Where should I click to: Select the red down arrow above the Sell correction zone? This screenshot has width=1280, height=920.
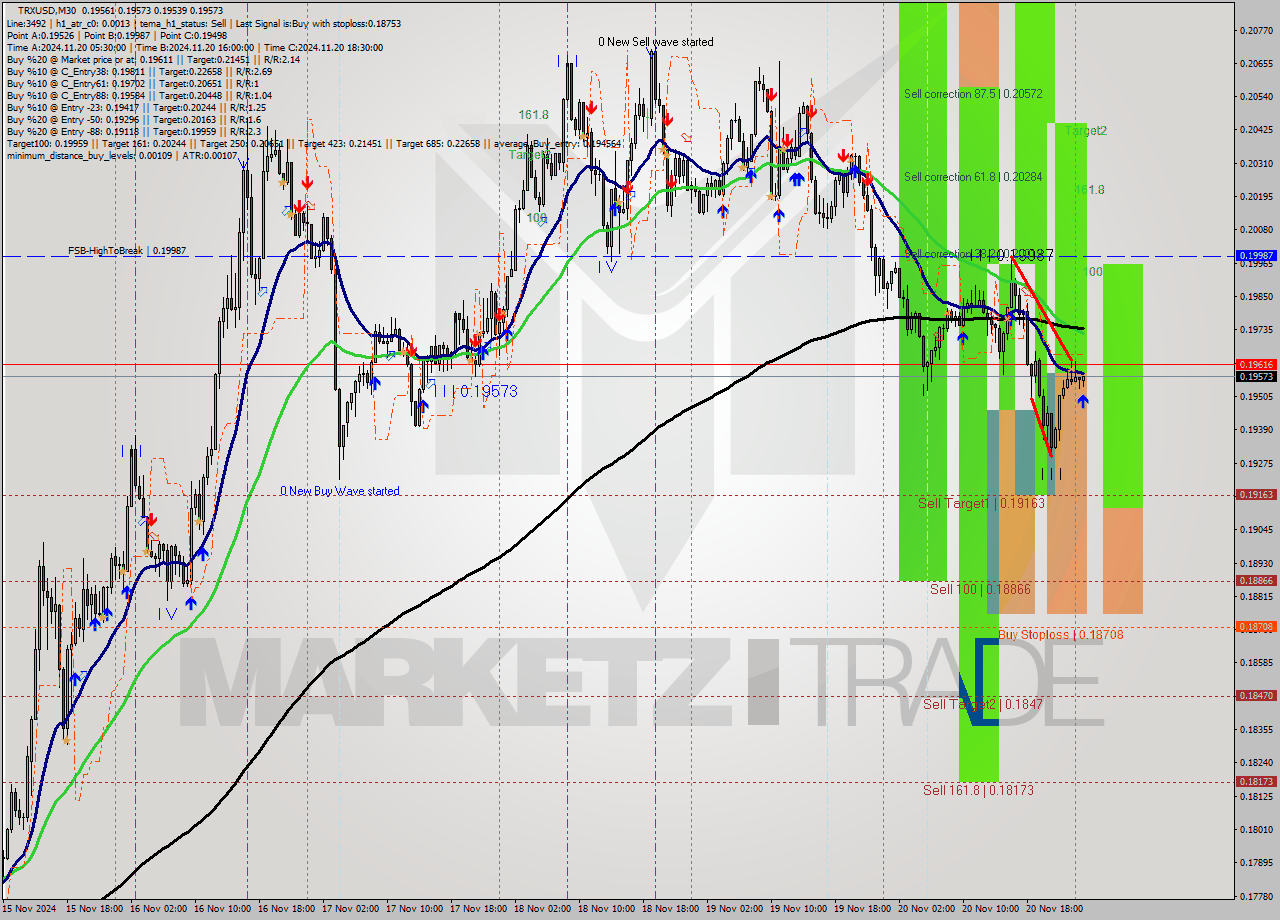click(x=843, y=157)
